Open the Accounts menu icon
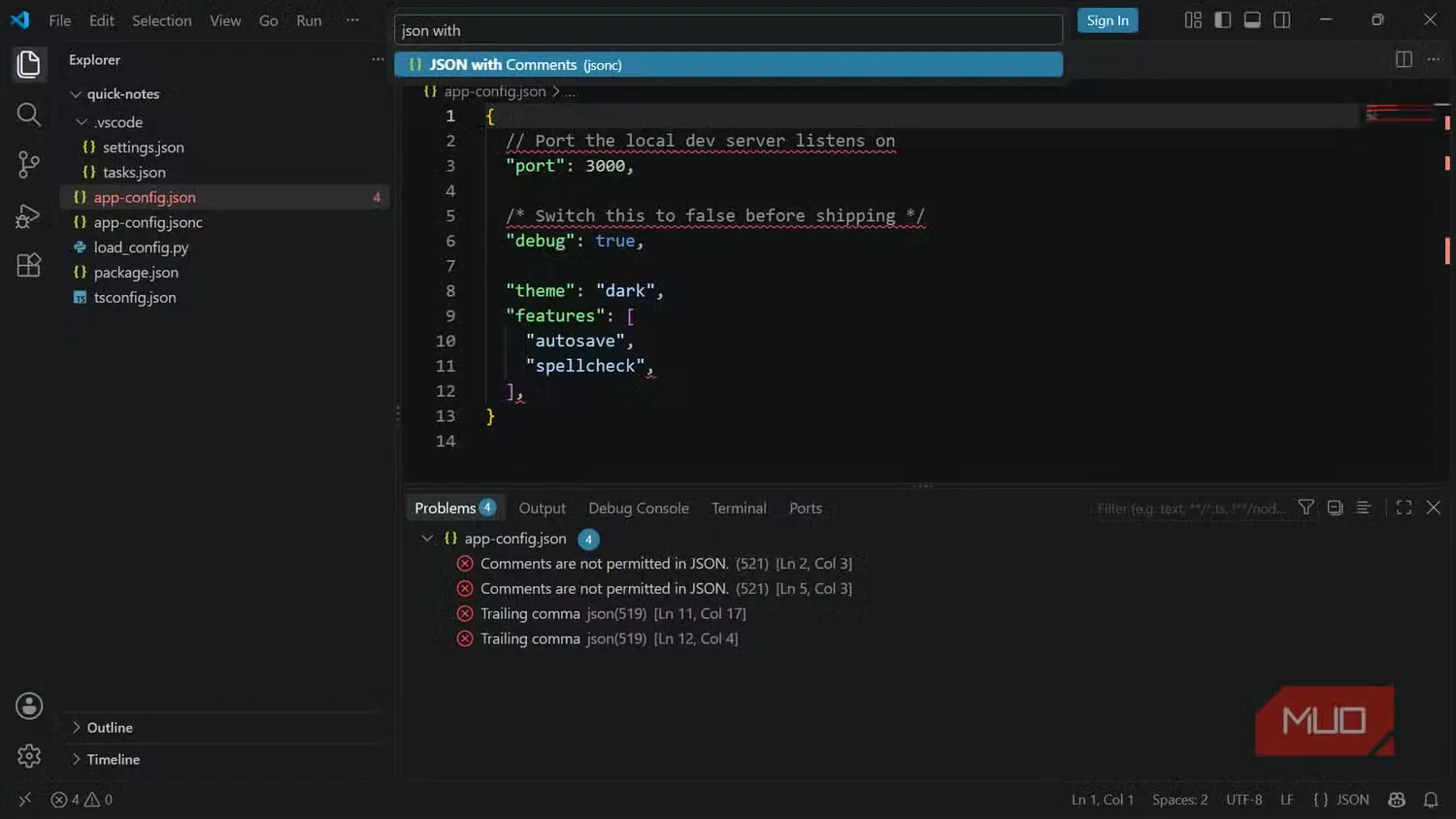This screenshot has width=1456, height=819. [29, 705]
